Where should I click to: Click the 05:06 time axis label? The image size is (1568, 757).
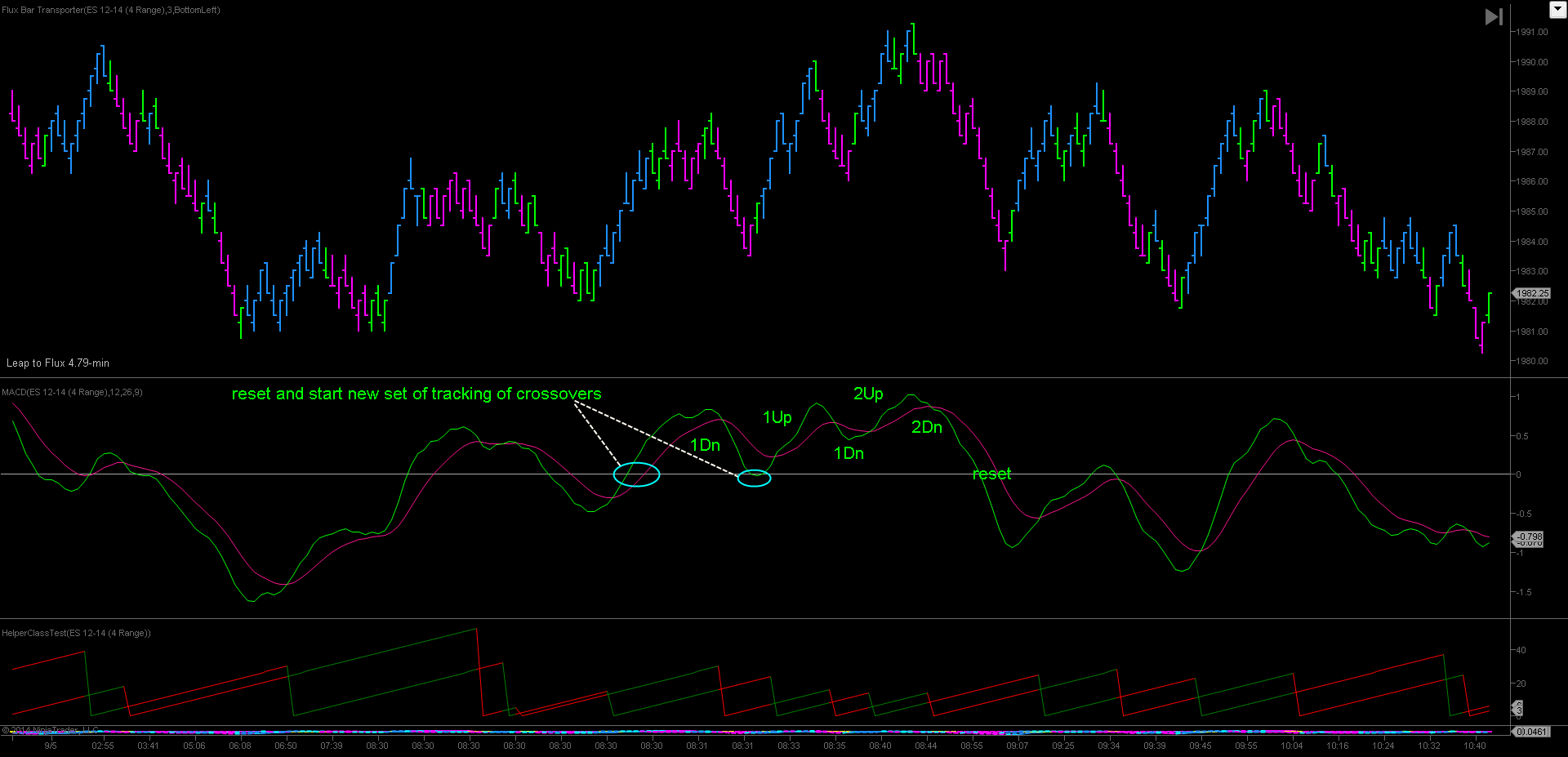pos(194,746)
